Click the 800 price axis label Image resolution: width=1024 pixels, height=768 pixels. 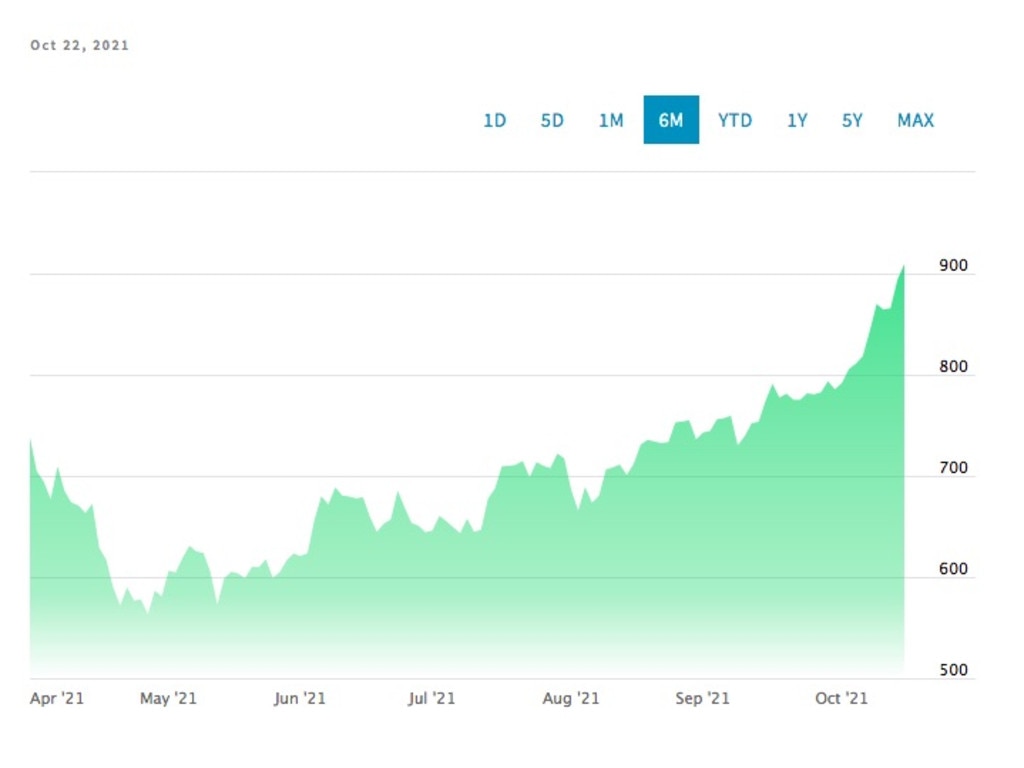(953, 366)
